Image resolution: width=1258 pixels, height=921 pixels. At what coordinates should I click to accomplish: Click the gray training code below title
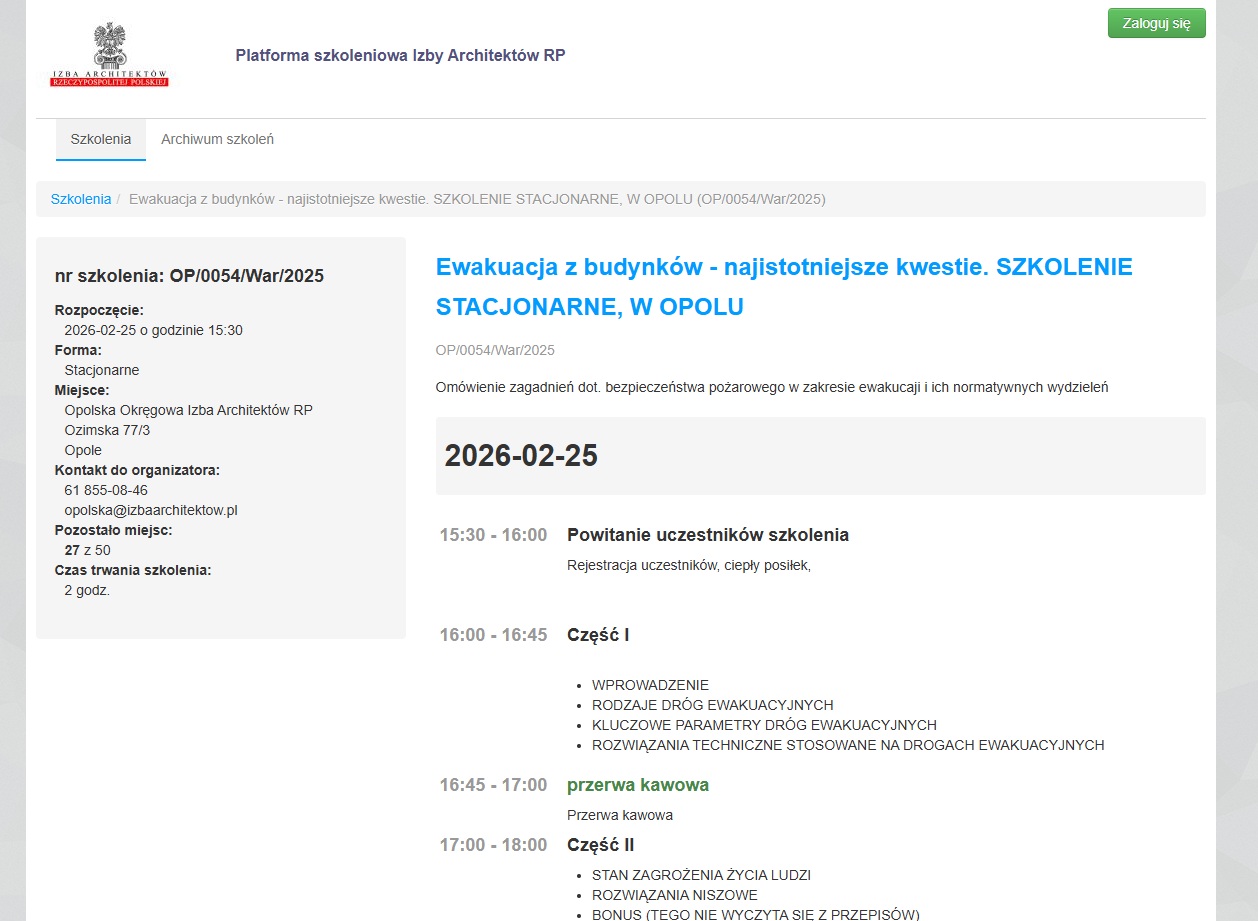pos(495,350)
